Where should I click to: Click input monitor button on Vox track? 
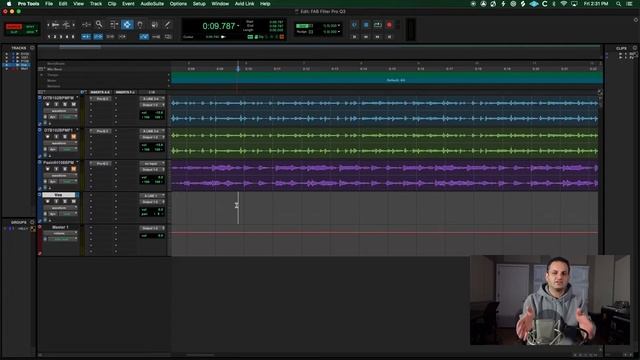pyautogui.click(x=56, y=201)
